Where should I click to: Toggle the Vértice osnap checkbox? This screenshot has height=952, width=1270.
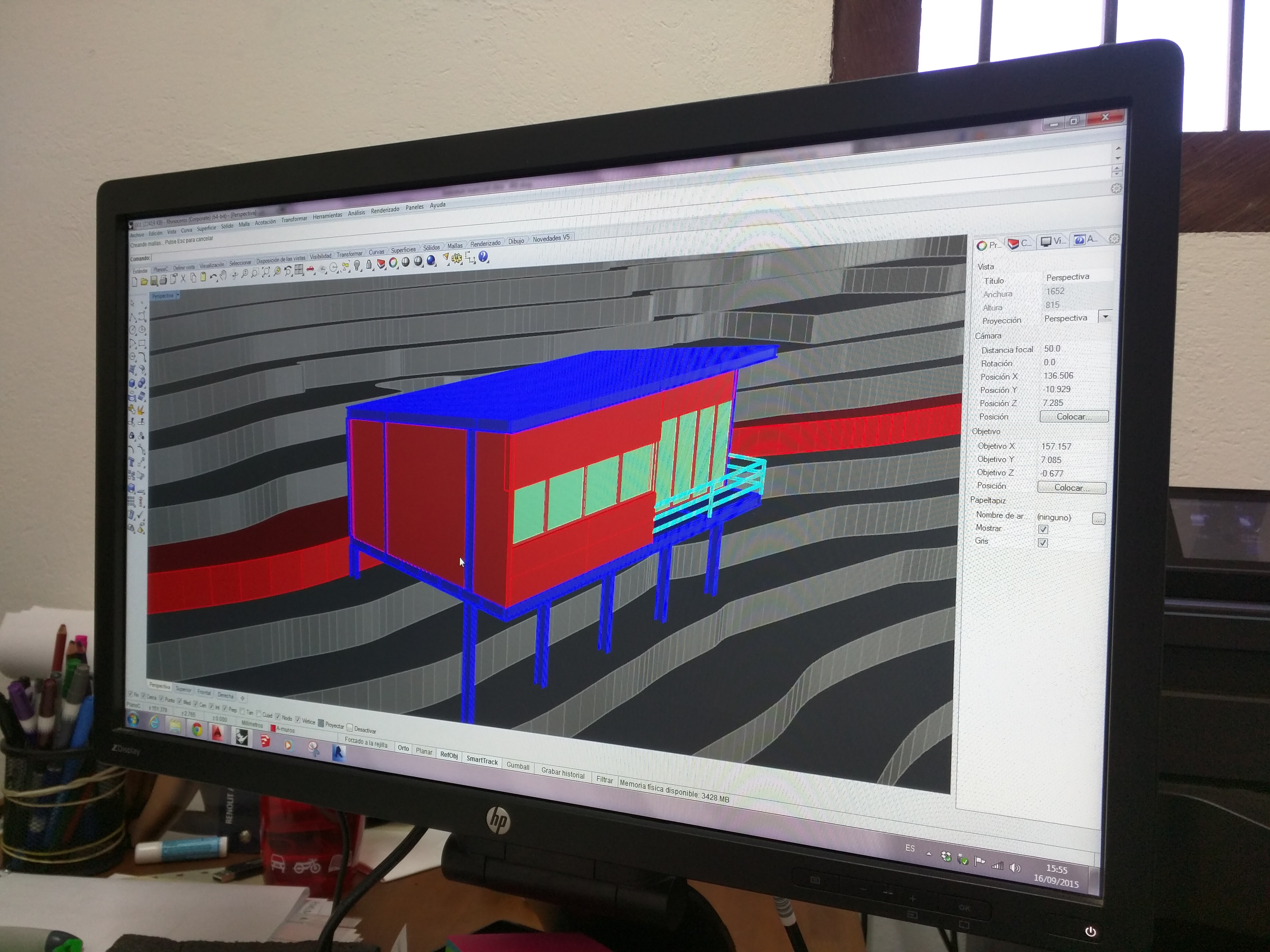point(297,719)
